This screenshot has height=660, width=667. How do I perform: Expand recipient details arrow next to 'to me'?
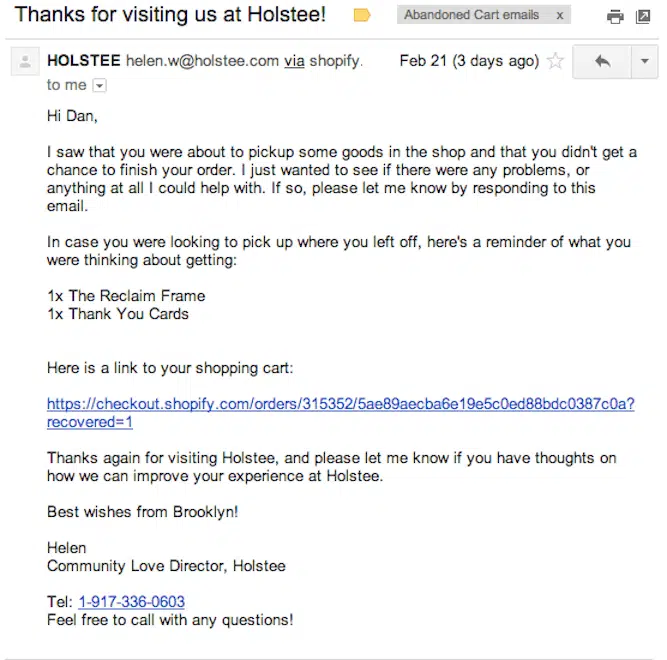click(99, 86)
